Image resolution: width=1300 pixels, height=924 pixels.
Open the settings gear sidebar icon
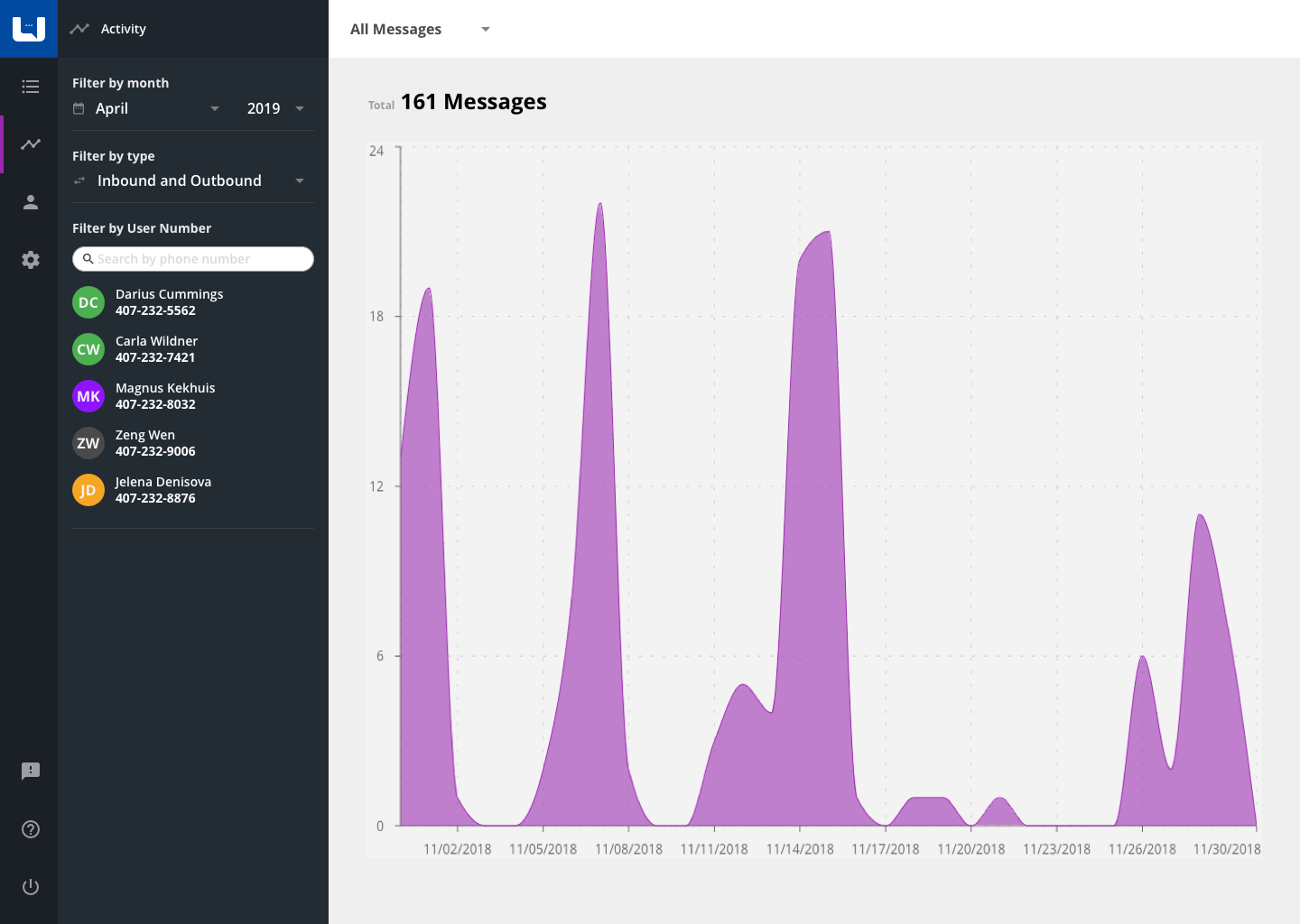(31, 260)
